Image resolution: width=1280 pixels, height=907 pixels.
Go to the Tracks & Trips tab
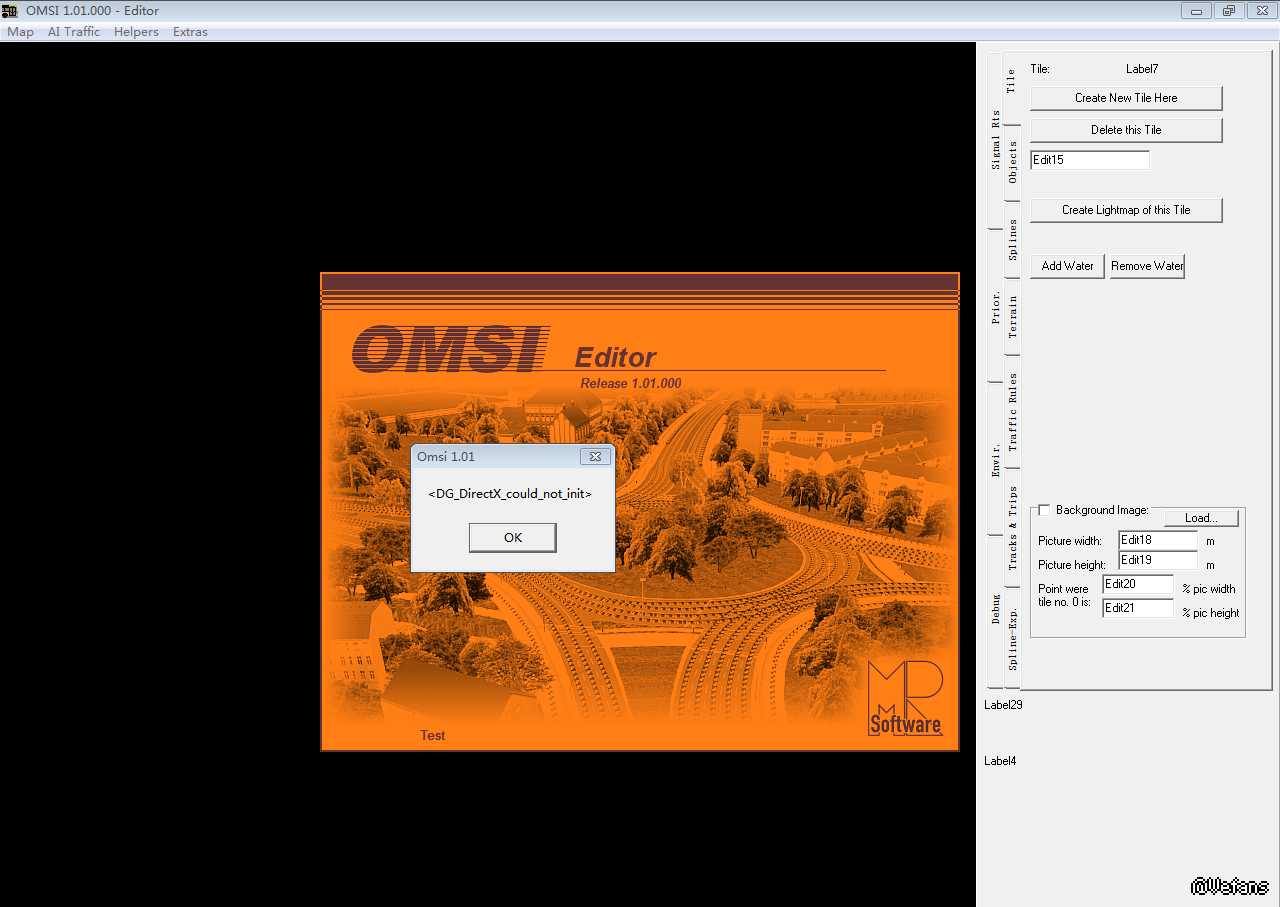(1012, 528)
